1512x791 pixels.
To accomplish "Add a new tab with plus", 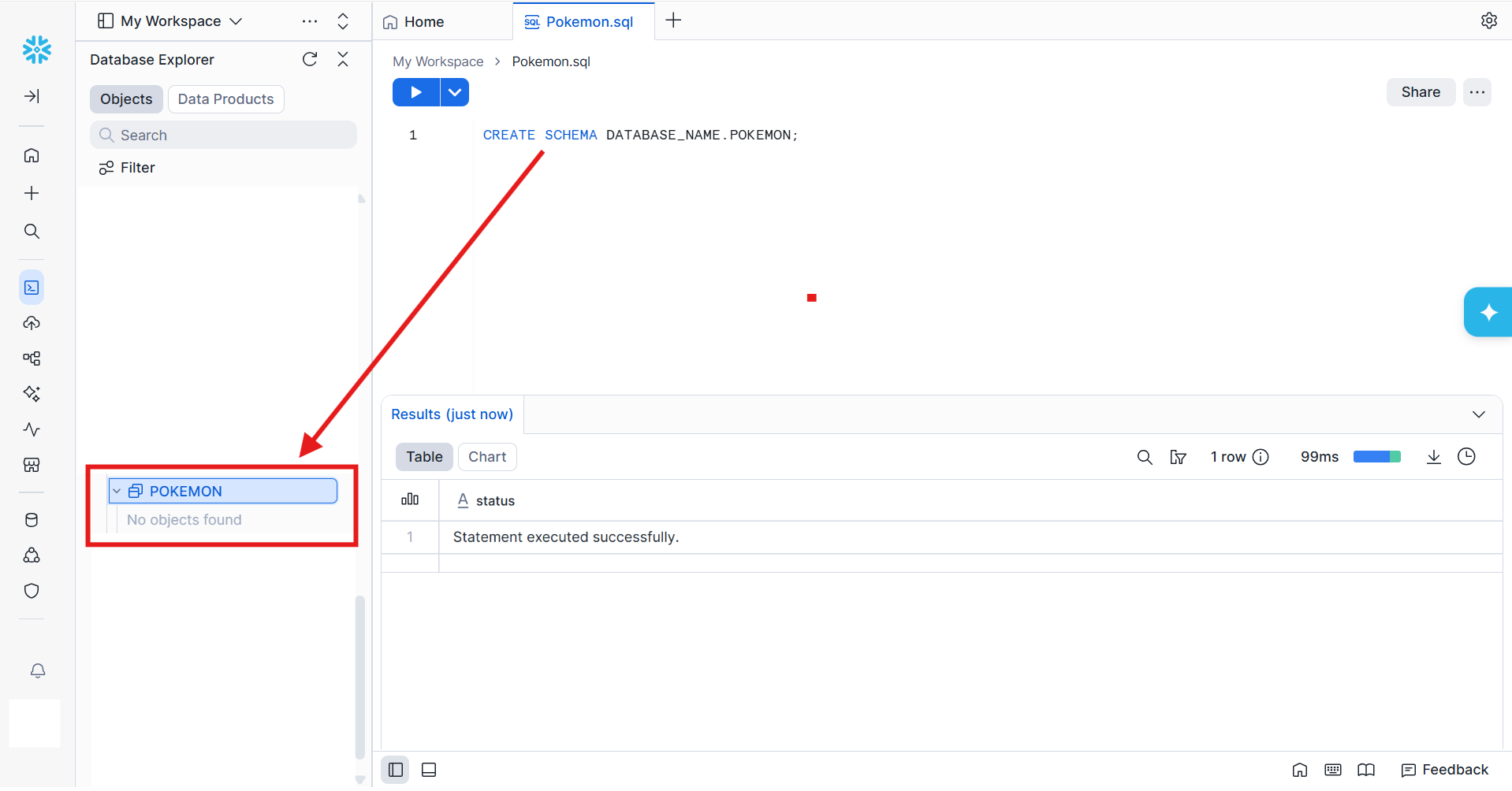I will (673, 21).
